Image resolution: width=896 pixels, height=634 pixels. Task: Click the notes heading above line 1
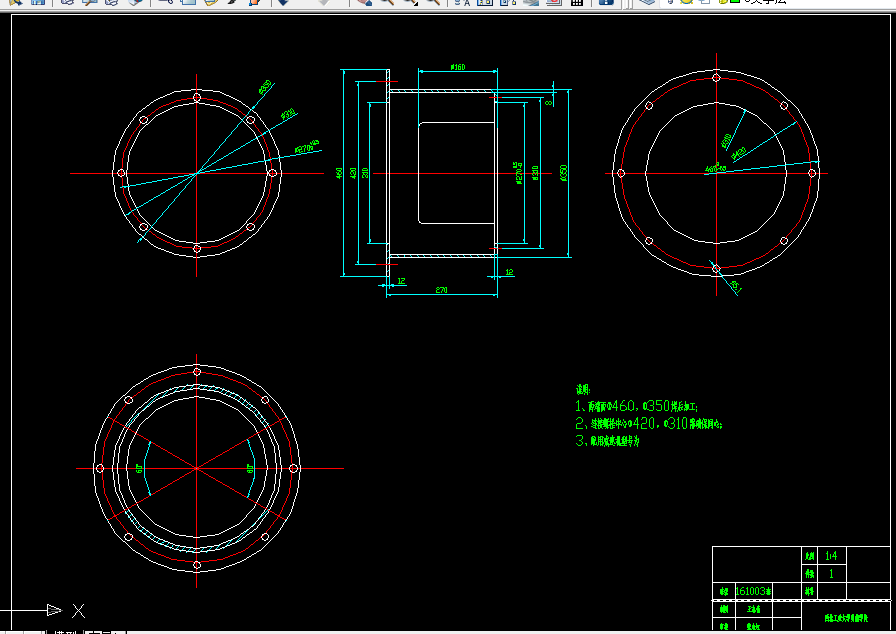(x=583, y=390)
